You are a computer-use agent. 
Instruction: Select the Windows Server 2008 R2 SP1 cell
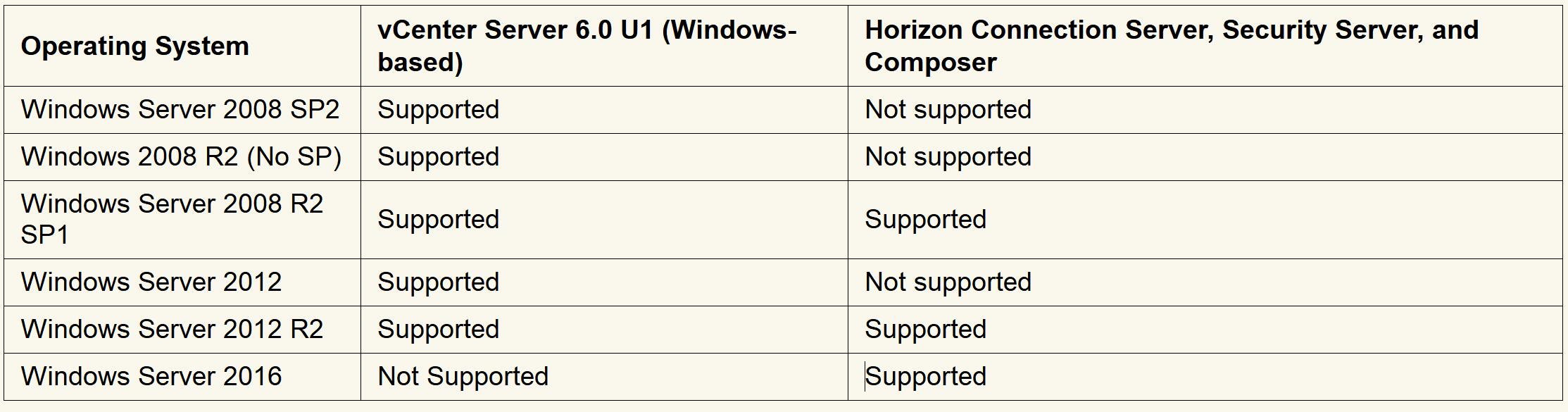[x=172, y=219]
